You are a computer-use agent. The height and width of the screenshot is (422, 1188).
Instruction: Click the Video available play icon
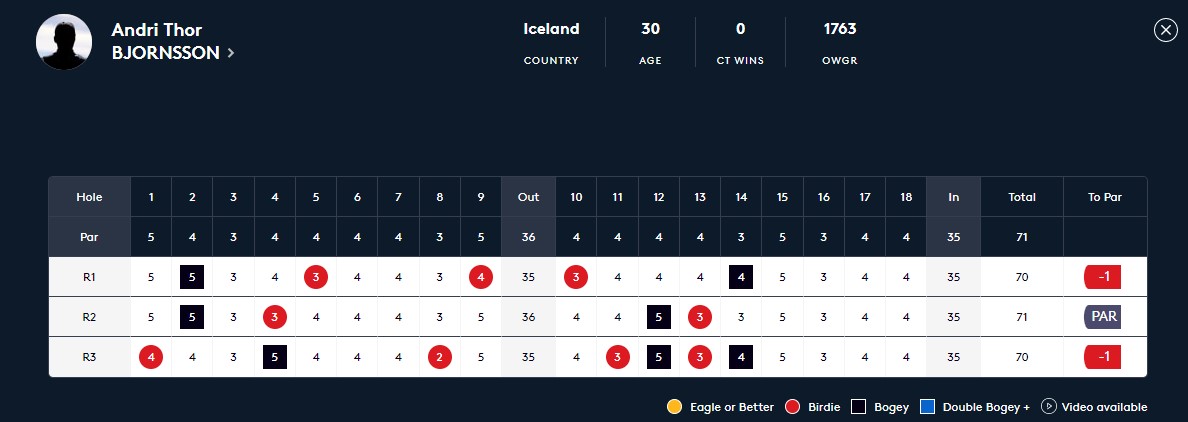(x=1049, y=407)
